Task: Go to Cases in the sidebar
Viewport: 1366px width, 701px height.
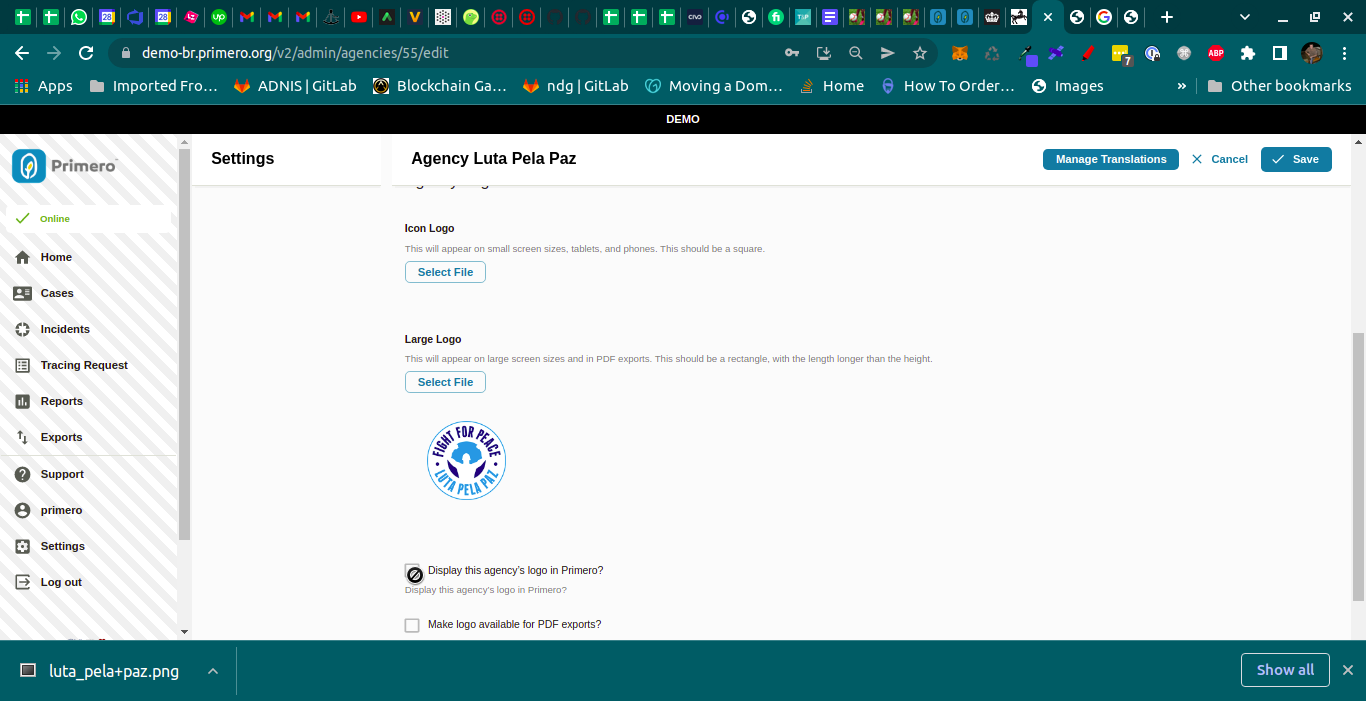Action: tap(57, 293)
